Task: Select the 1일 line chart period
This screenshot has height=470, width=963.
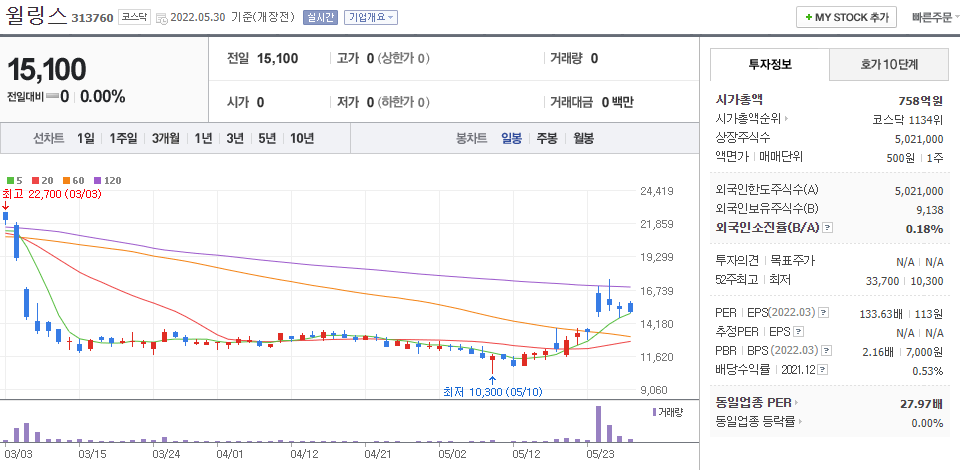Action: [x=86, y=138]
